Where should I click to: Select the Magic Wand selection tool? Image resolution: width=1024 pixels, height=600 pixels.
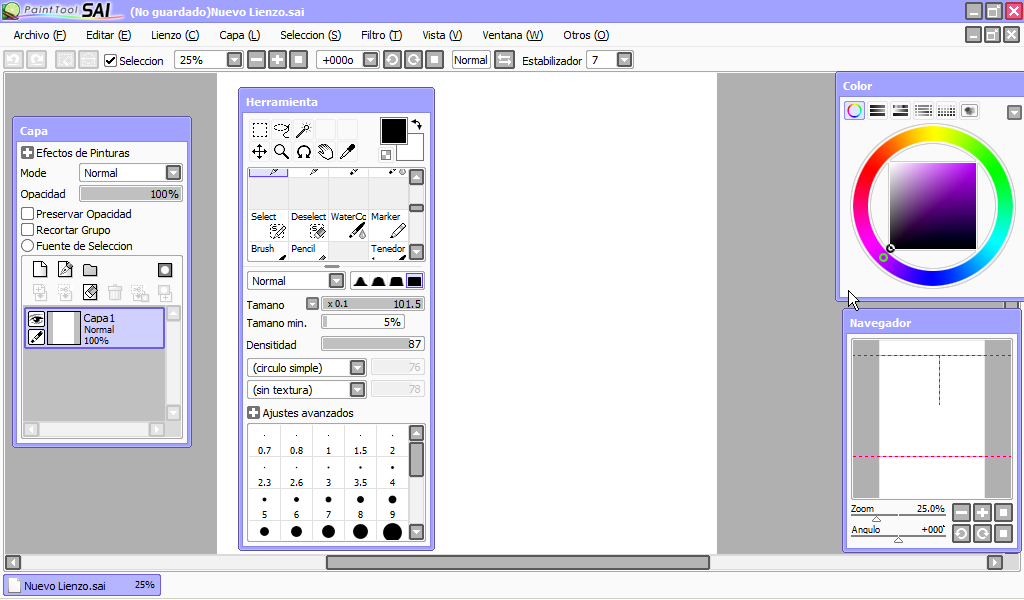click(304, 128)
